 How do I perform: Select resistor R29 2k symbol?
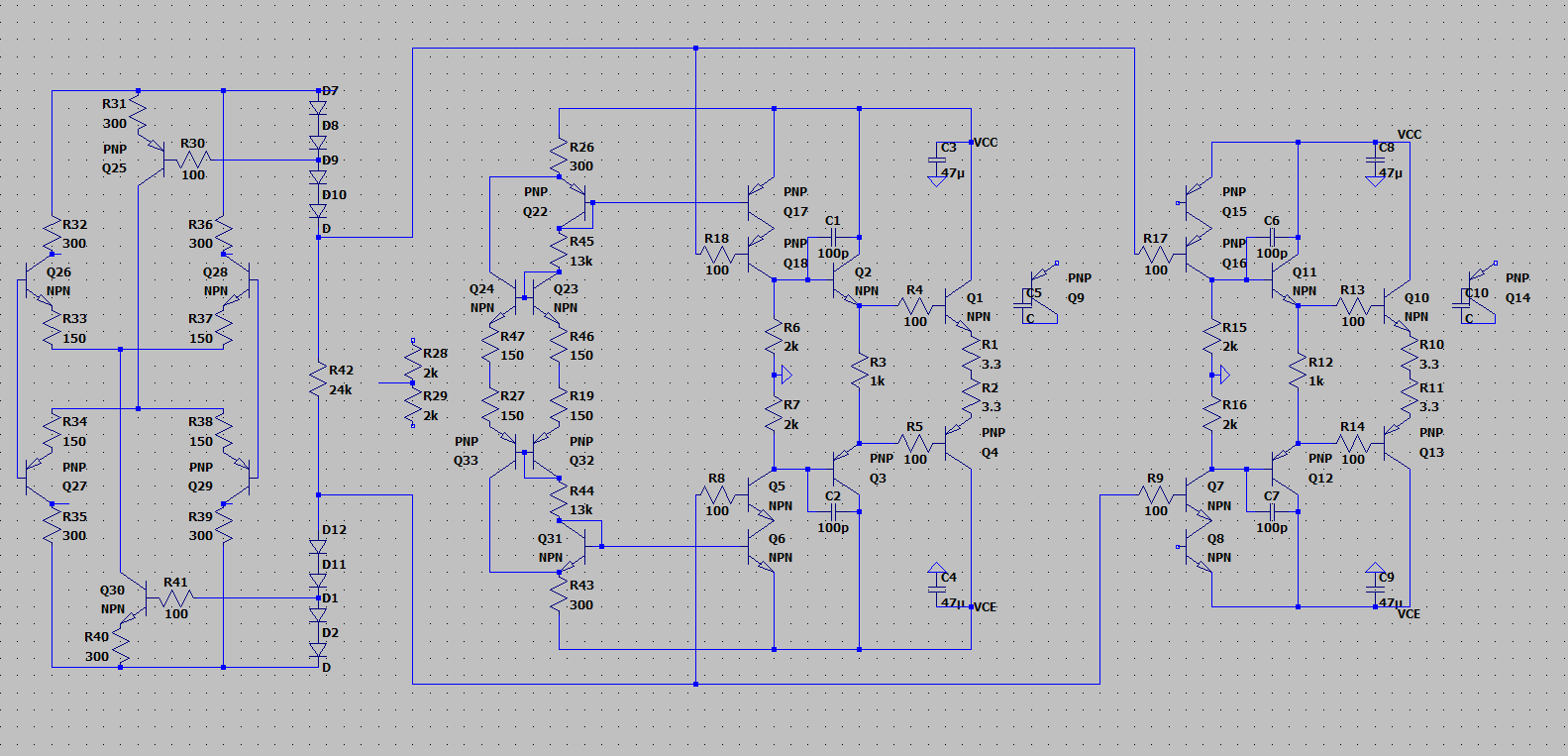[413, 403]
